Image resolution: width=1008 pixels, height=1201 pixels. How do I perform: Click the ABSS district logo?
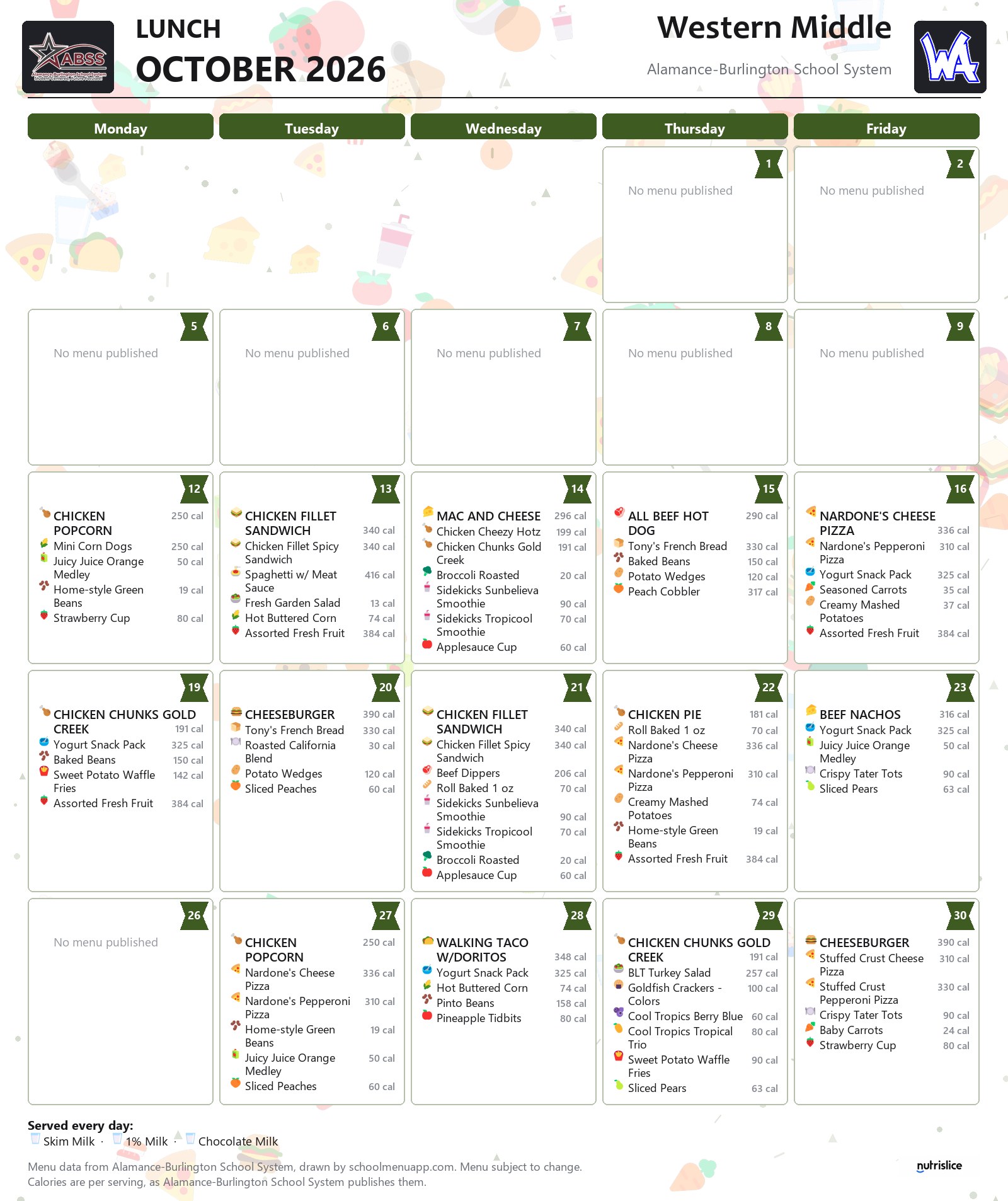68,57
